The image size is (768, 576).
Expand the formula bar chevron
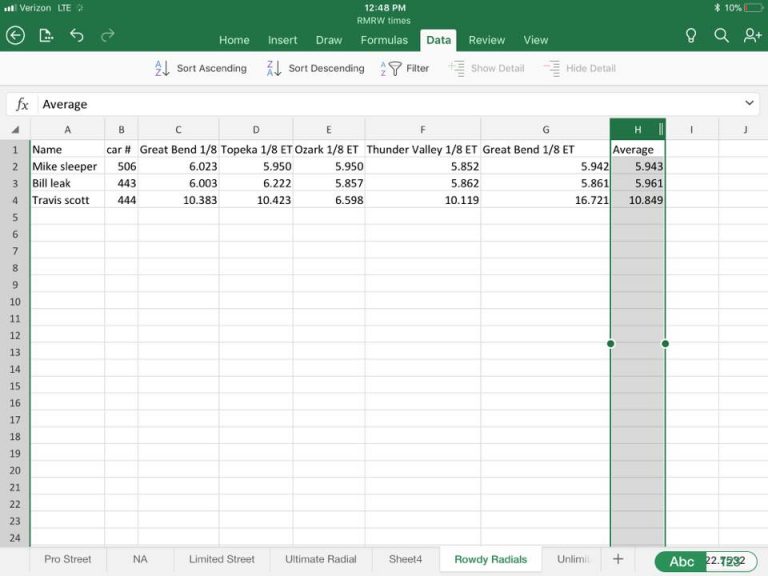coord(750,104)
